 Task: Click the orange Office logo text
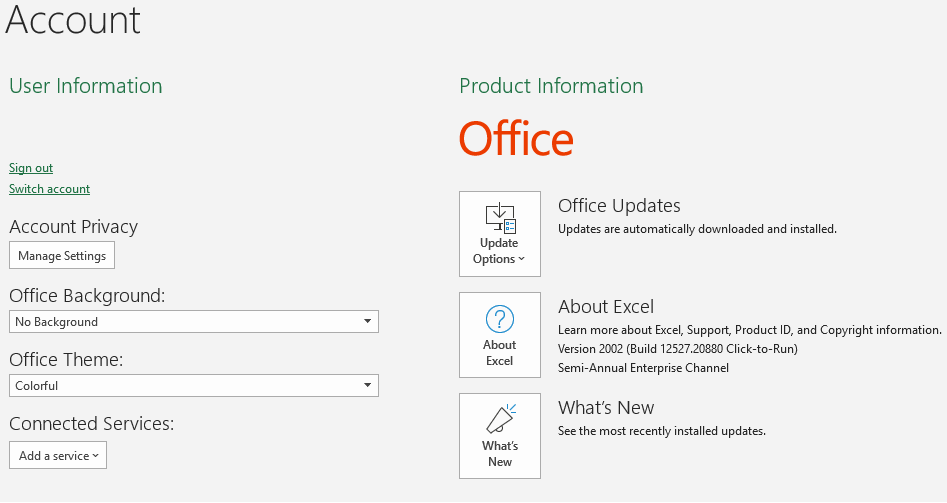pos(516,138)
